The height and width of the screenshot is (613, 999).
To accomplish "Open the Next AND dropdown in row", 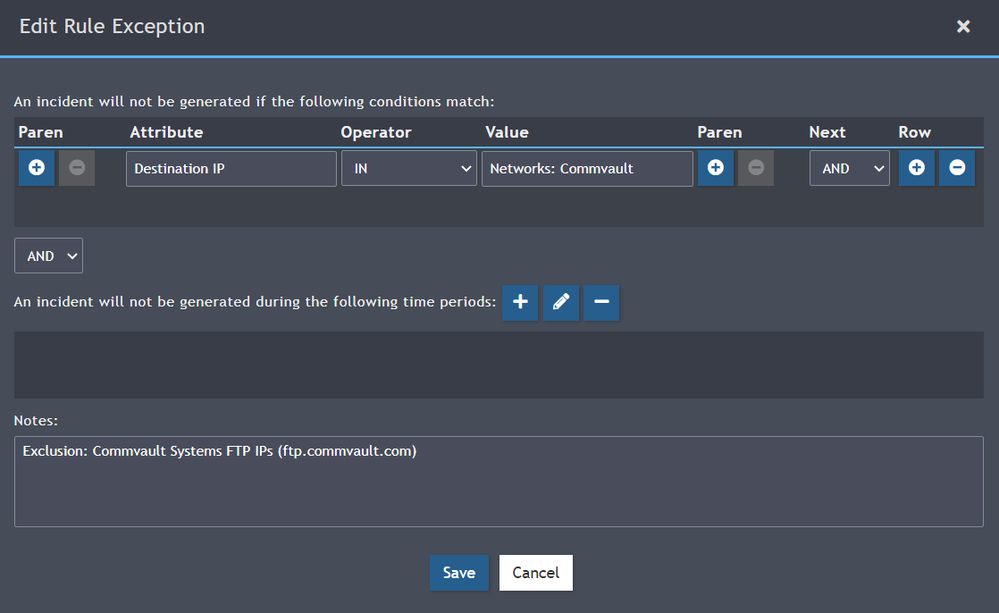I will 849,169.
